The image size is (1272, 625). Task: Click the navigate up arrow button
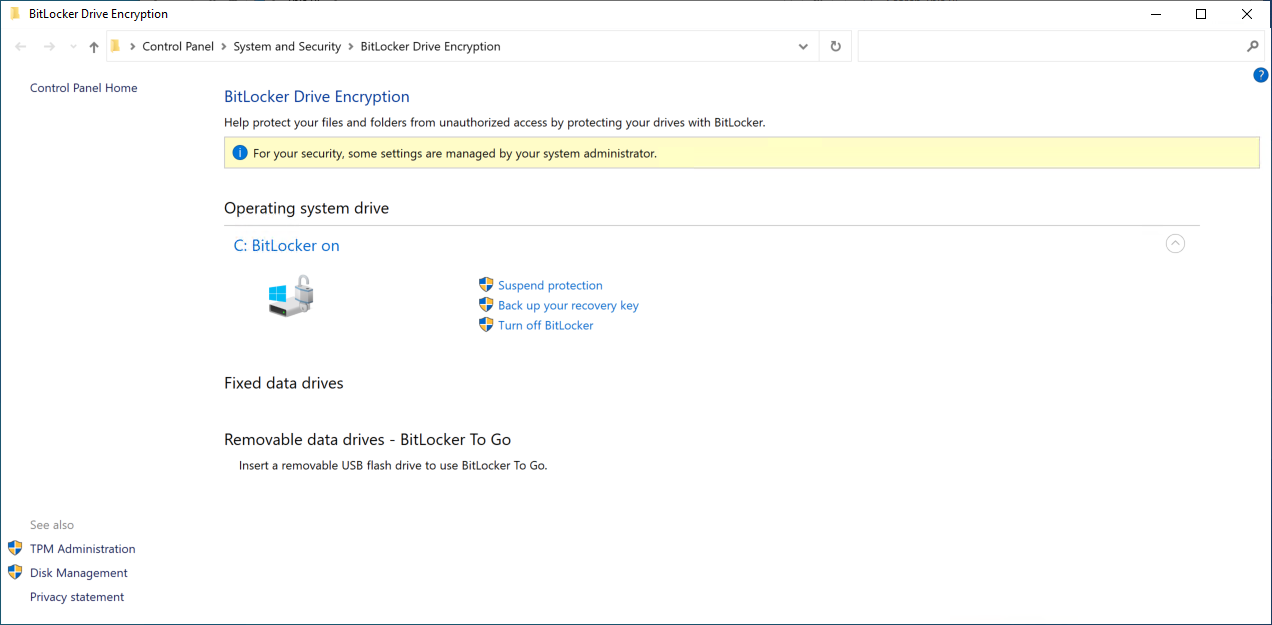(x=93, y=46)
